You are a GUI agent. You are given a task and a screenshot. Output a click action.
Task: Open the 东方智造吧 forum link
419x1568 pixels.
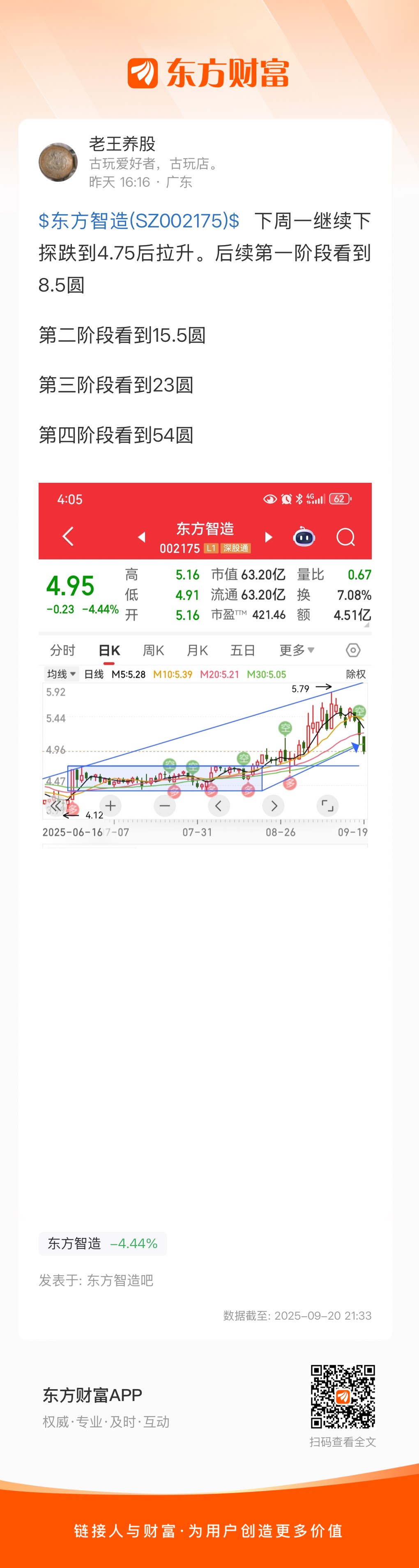(x=120, y=1280)
